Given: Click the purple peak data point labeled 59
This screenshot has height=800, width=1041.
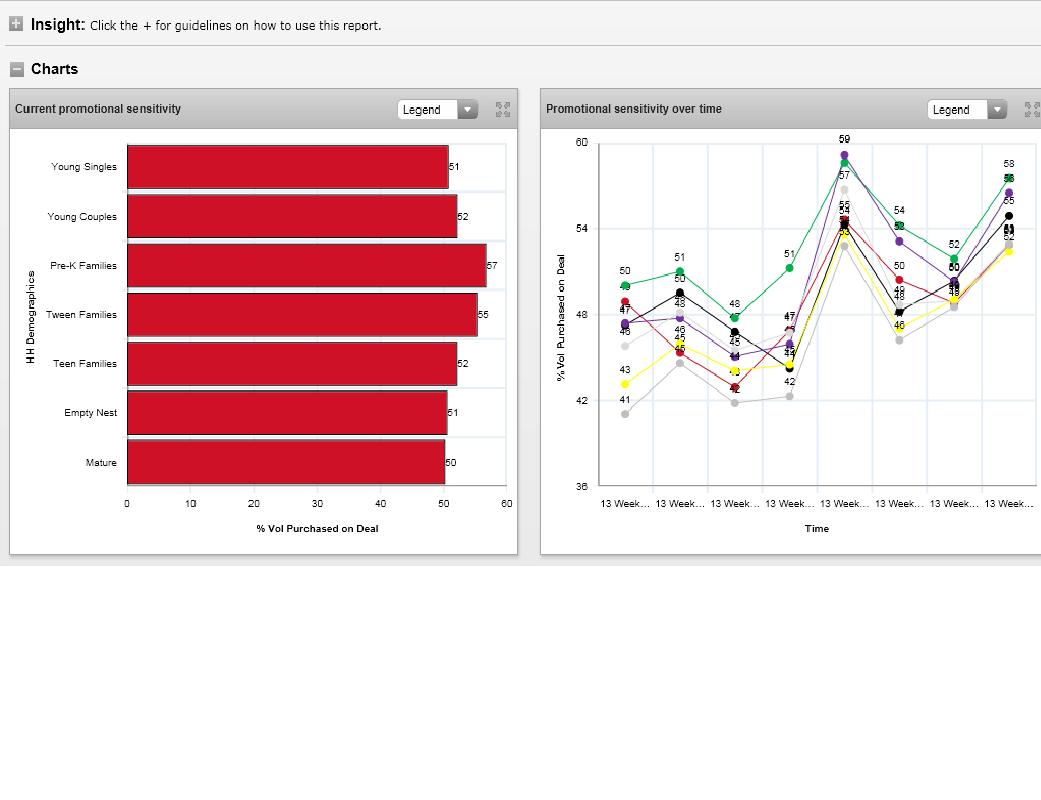Looking at the screenshot, I should (x=844, y=155).
